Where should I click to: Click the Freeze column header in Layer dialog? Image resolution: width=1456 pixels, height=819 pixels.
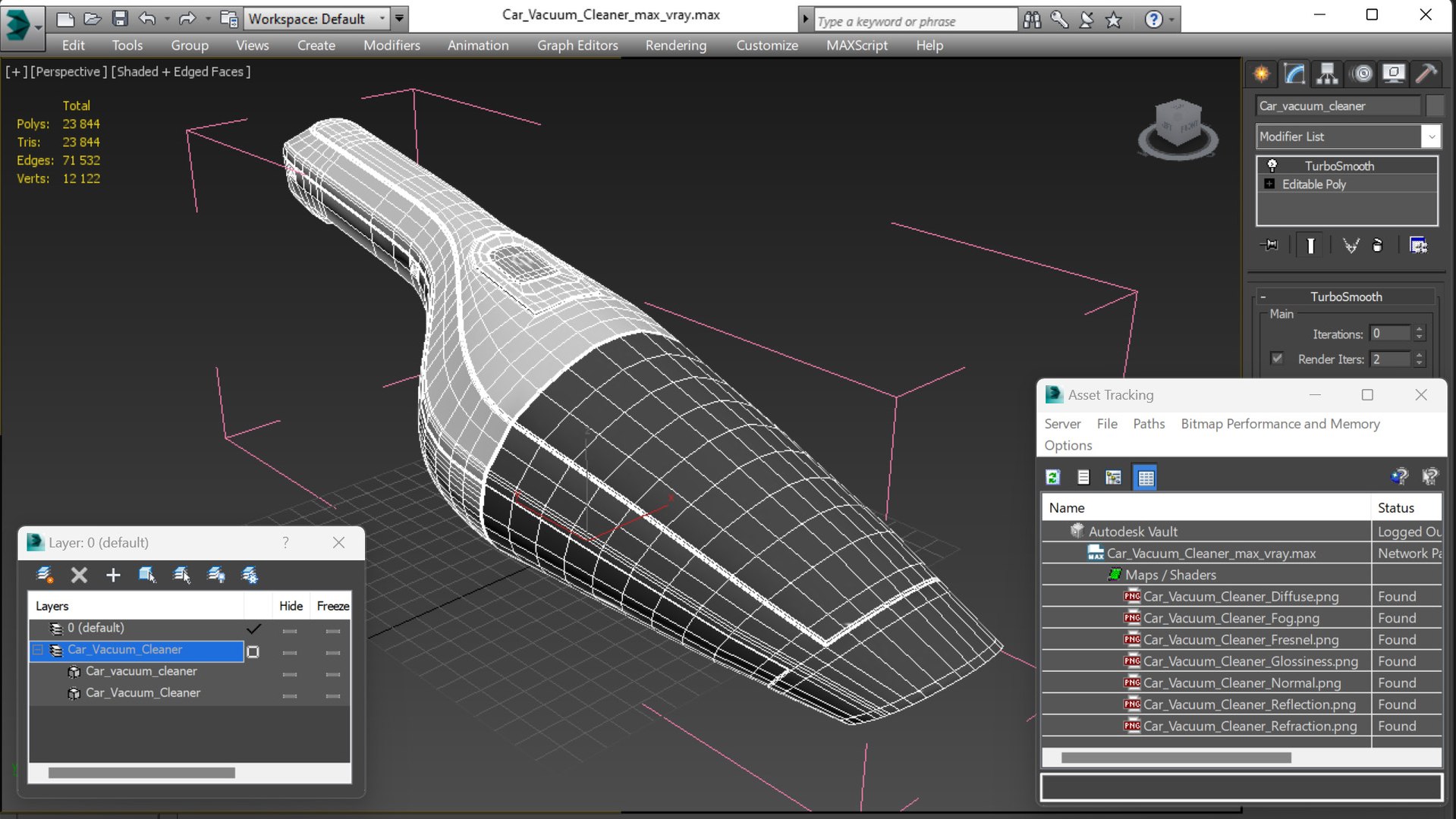[332, 606]
